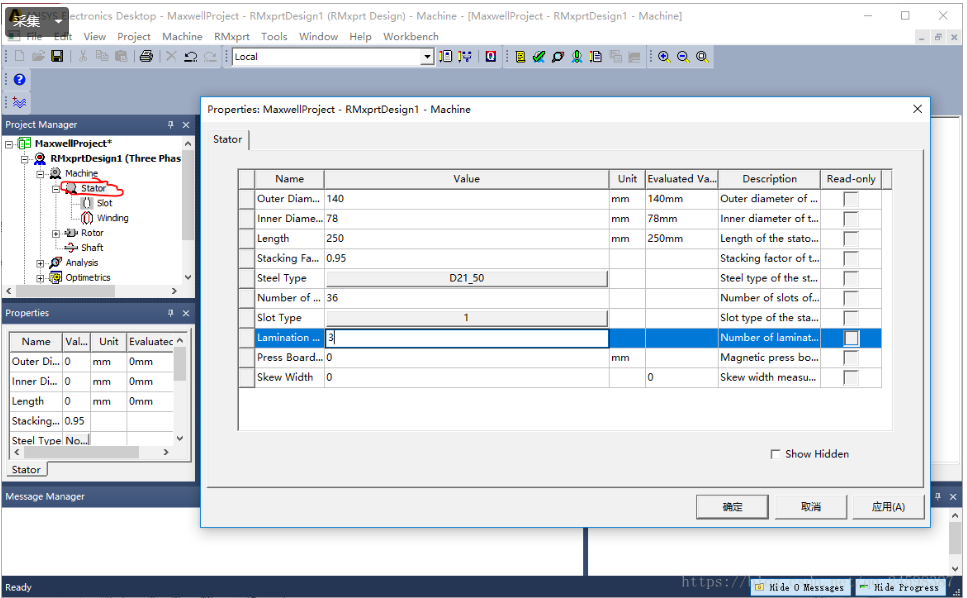Viewport: 967px width, 598px height.
Task: Expand the Rotor tree node
Action: (56, 233)
